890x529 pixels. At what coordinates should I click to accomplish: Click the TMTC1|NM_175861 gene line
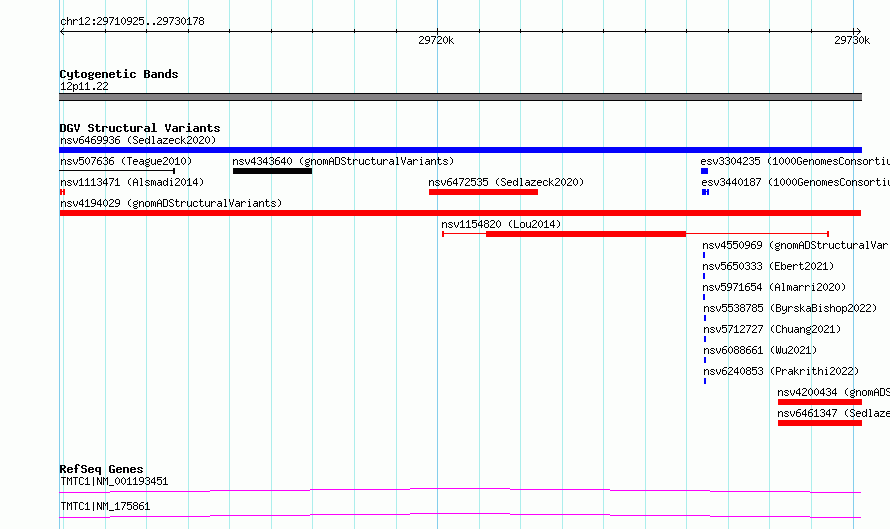click(x=460, y=515)
